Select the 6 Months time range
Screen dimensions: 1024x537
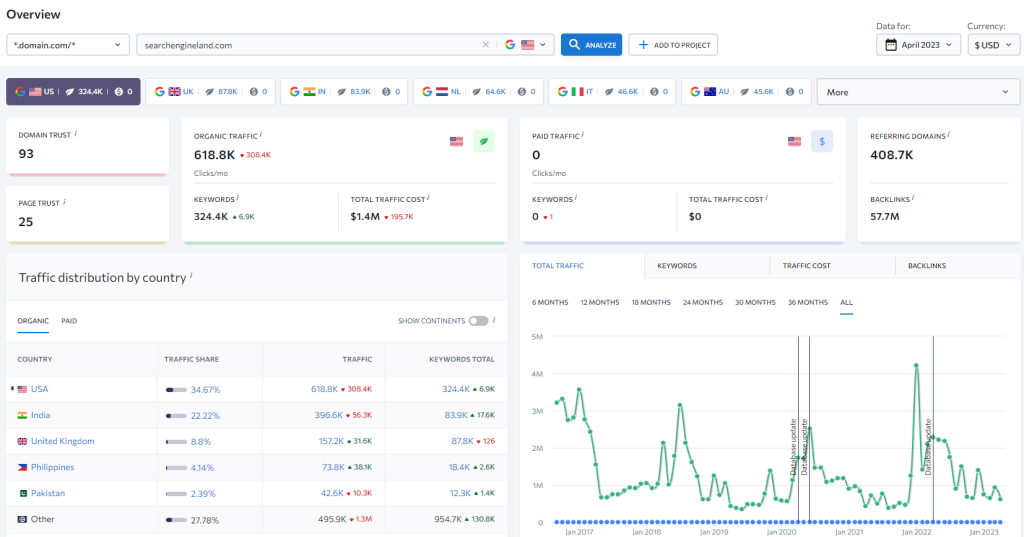pos(550,302)
